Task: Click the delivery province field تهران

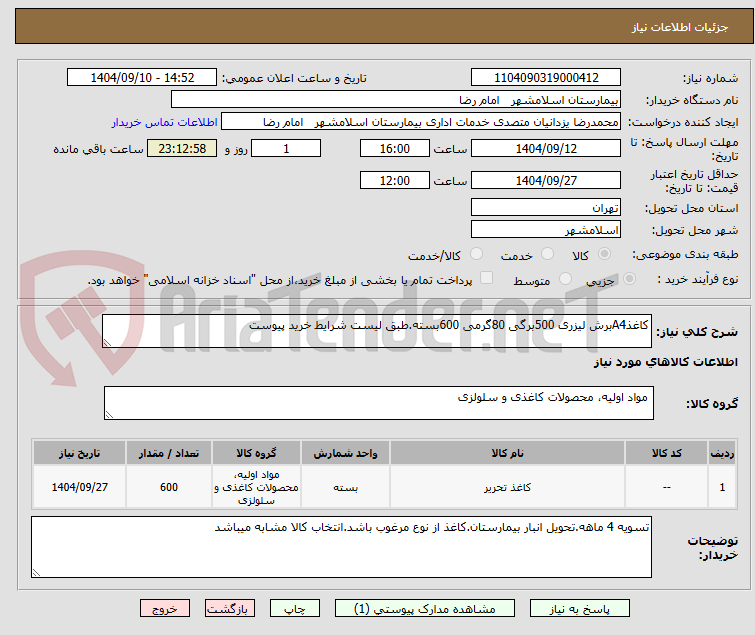Action: pyautogui.click(x=546, y=207)
